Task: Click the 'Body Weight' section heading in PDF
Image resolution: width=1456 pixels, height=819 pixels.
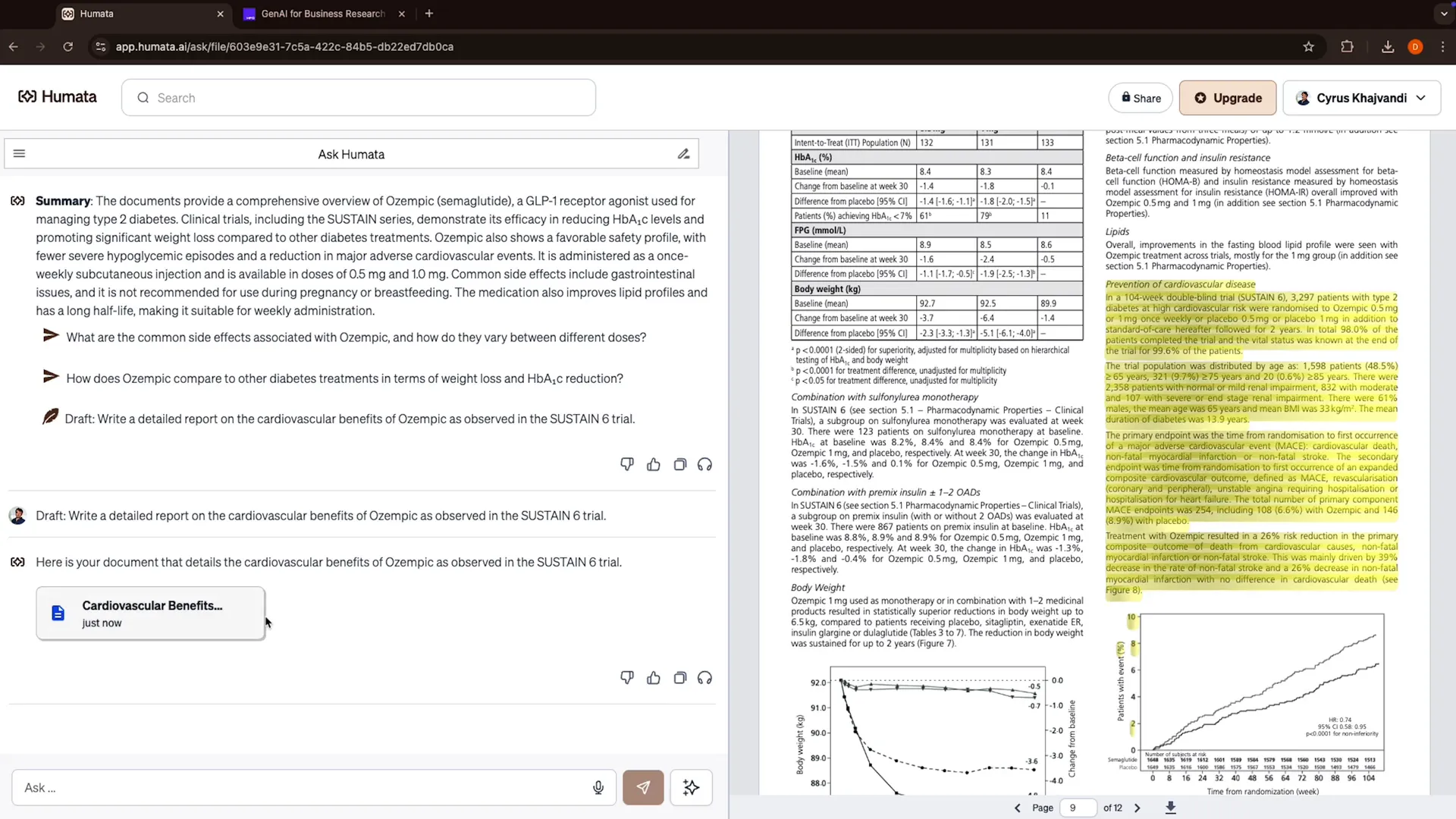Action: pos(817,588)
